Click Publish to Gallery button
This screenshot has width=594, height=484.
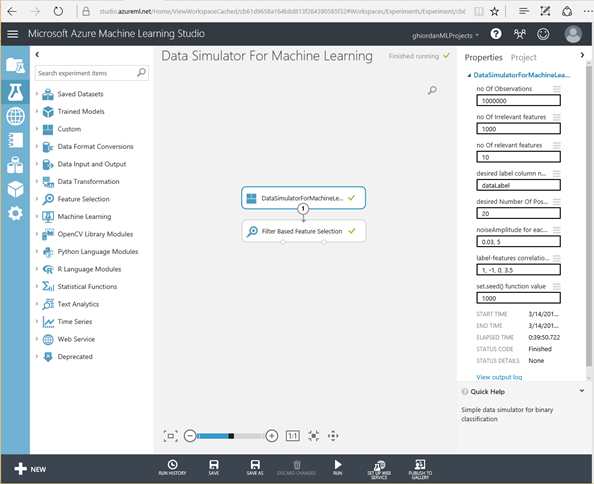pos(420,470)
